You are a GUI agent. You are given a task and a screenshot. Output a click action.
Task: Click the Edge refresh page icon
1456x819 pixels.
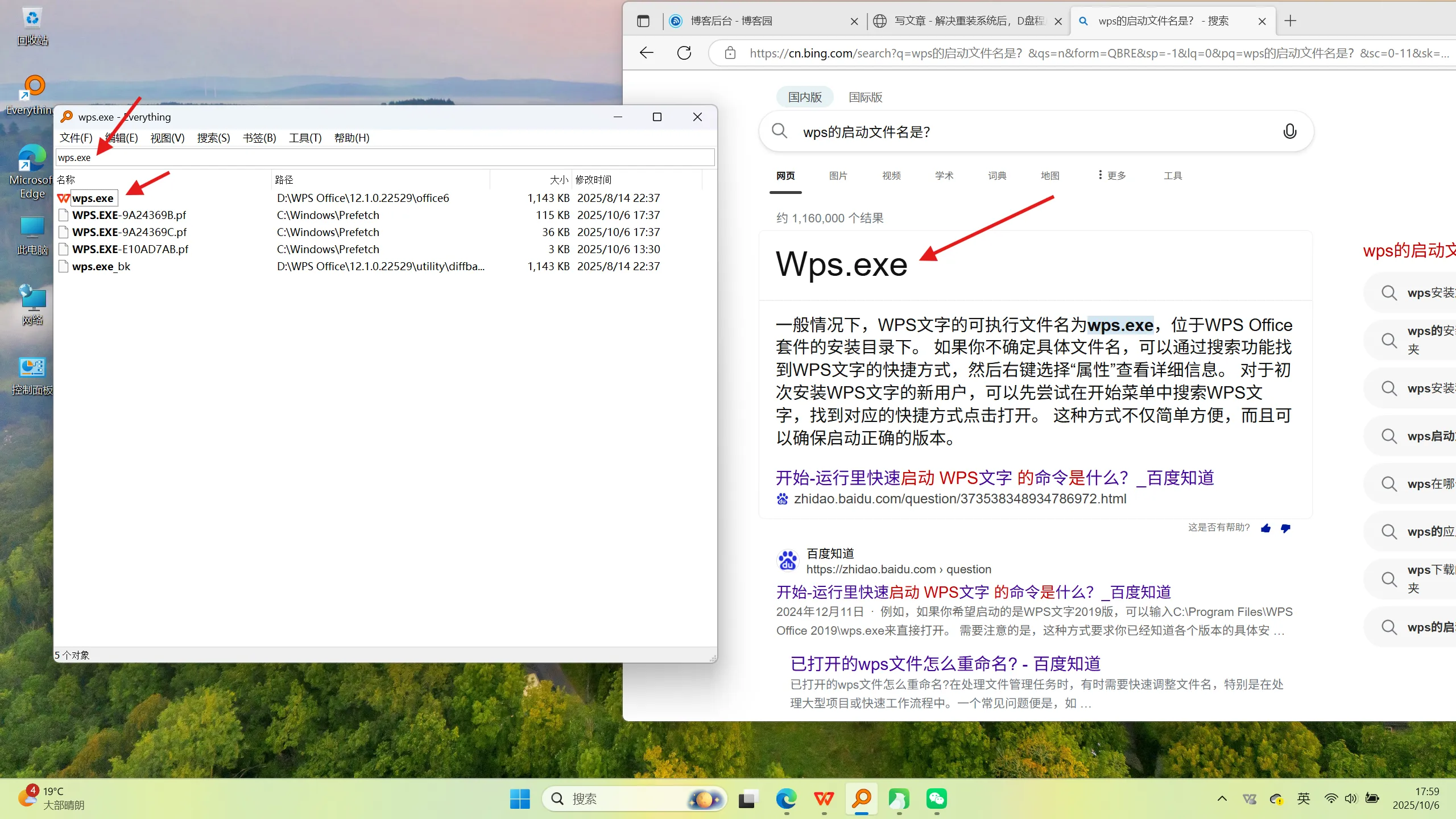(684, 53)
